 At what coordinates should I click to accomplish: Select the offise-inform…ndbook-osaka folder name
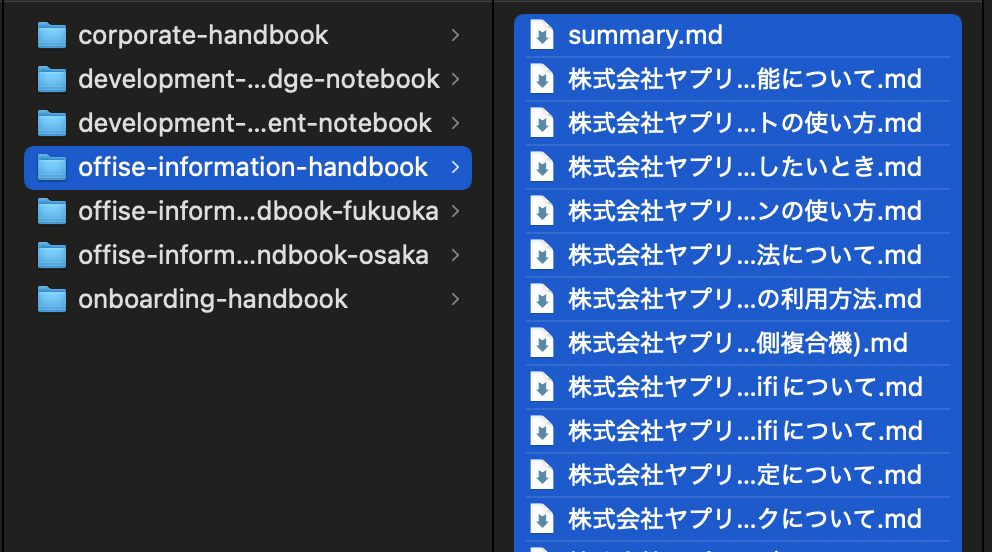pyautogui.click(x=253, y=255)
